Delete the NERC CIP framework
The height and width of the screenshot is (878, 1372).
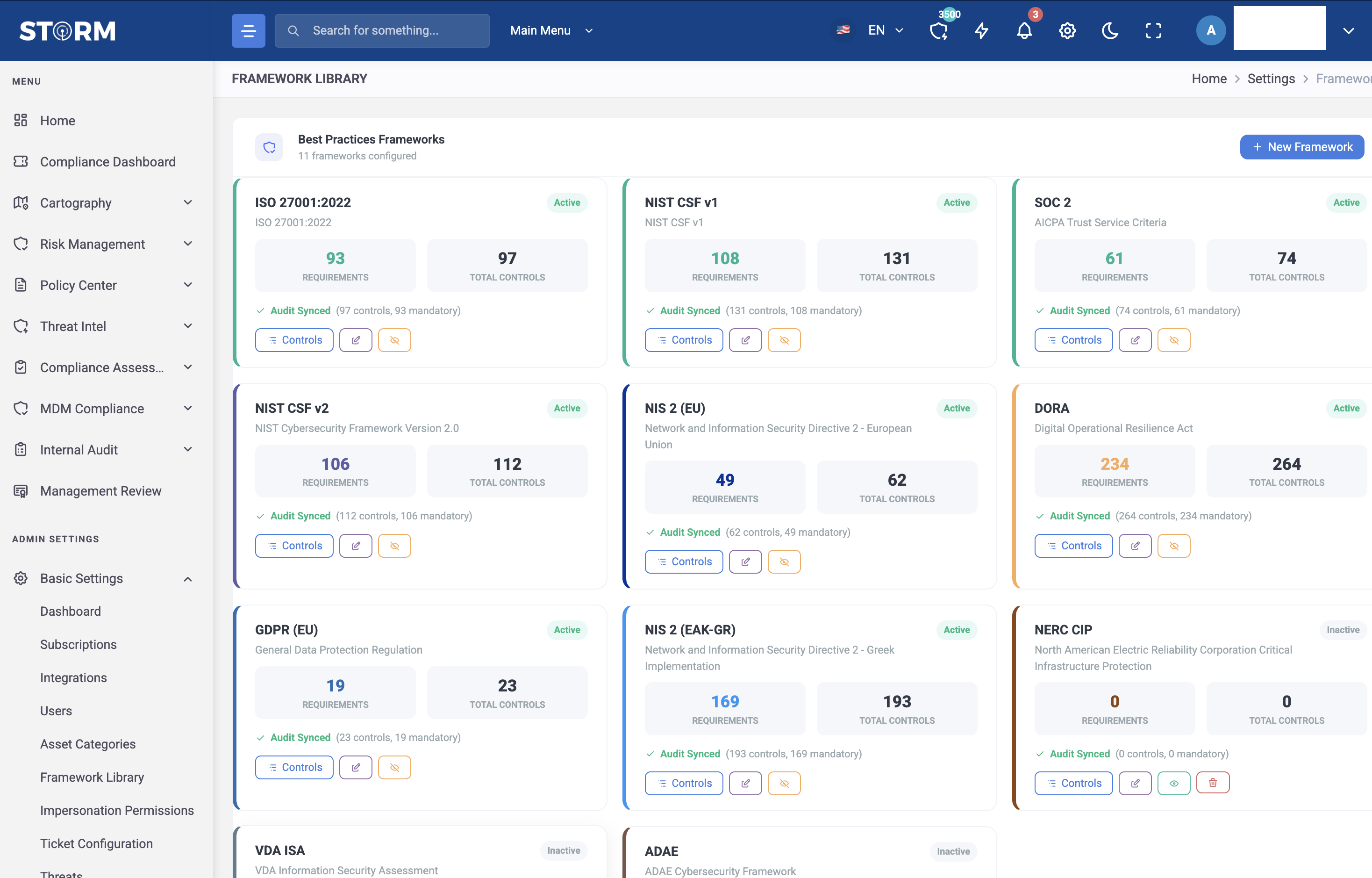pos(1213,783)
